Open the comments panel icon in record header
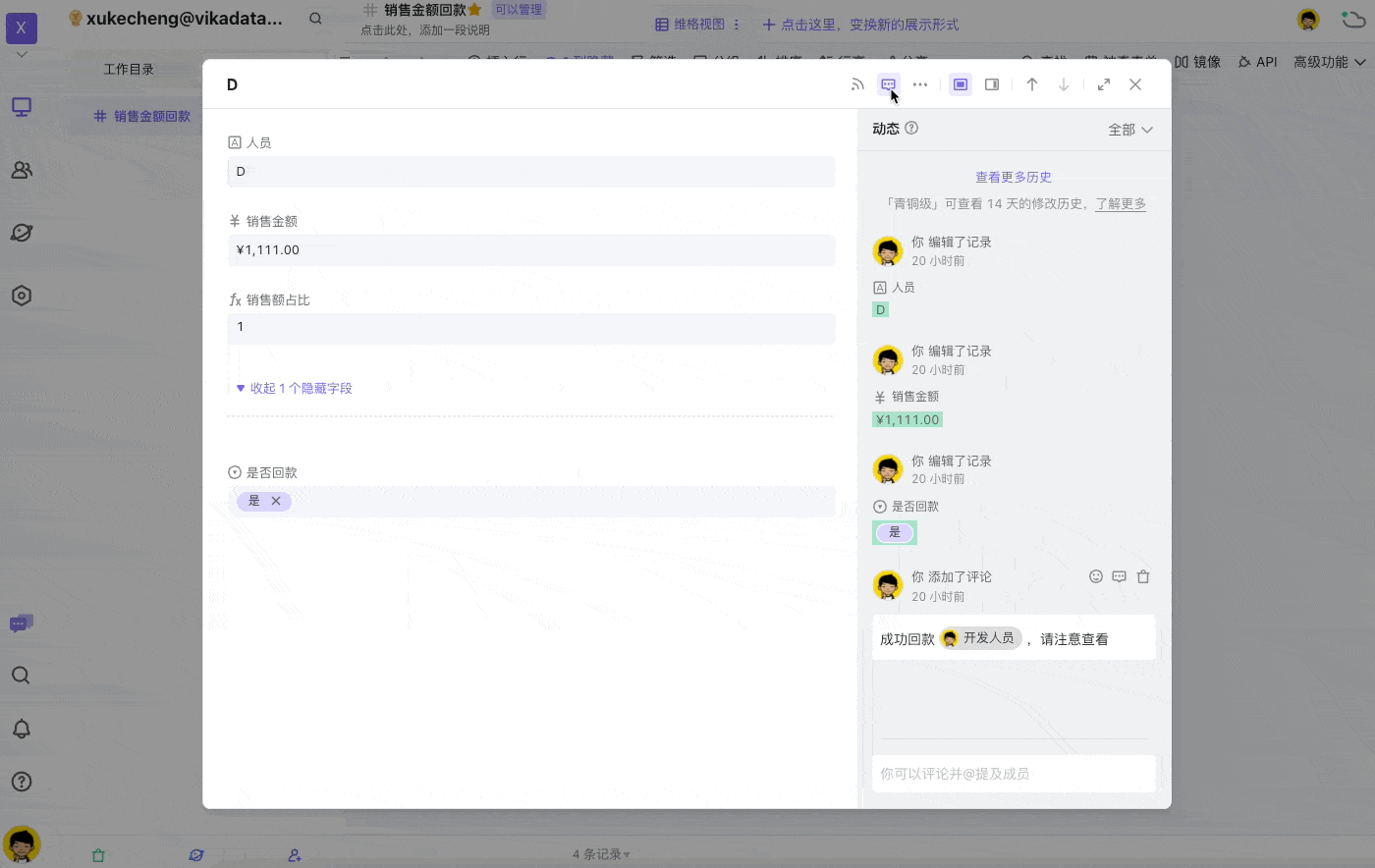 [887, 84]
